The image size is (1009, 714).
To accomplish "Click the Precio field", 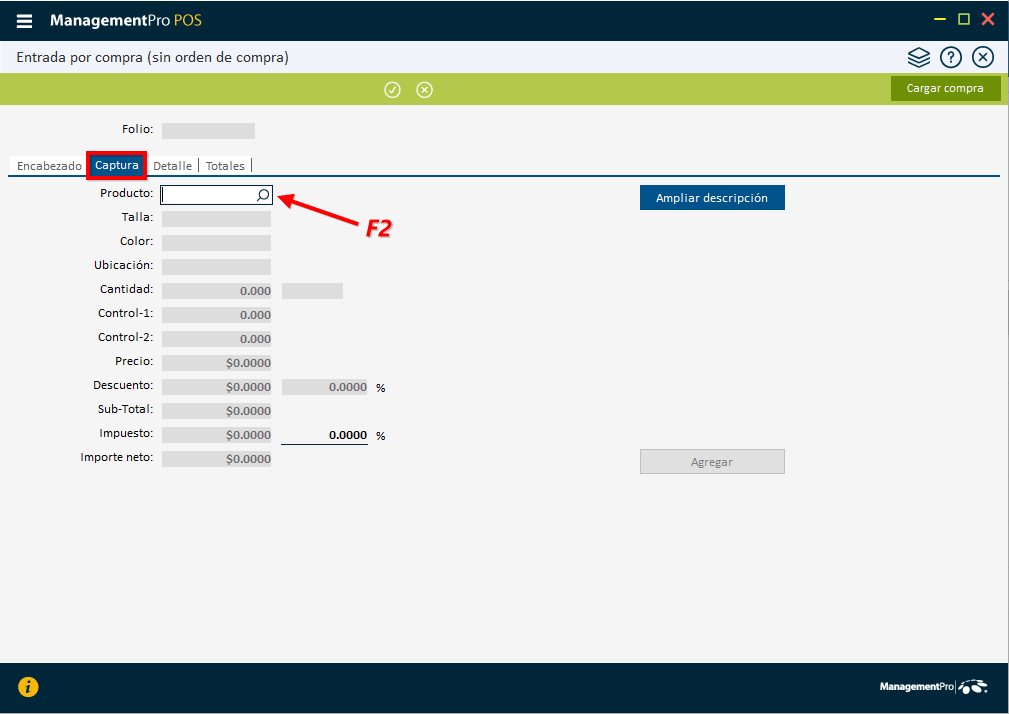I will 216,363.
